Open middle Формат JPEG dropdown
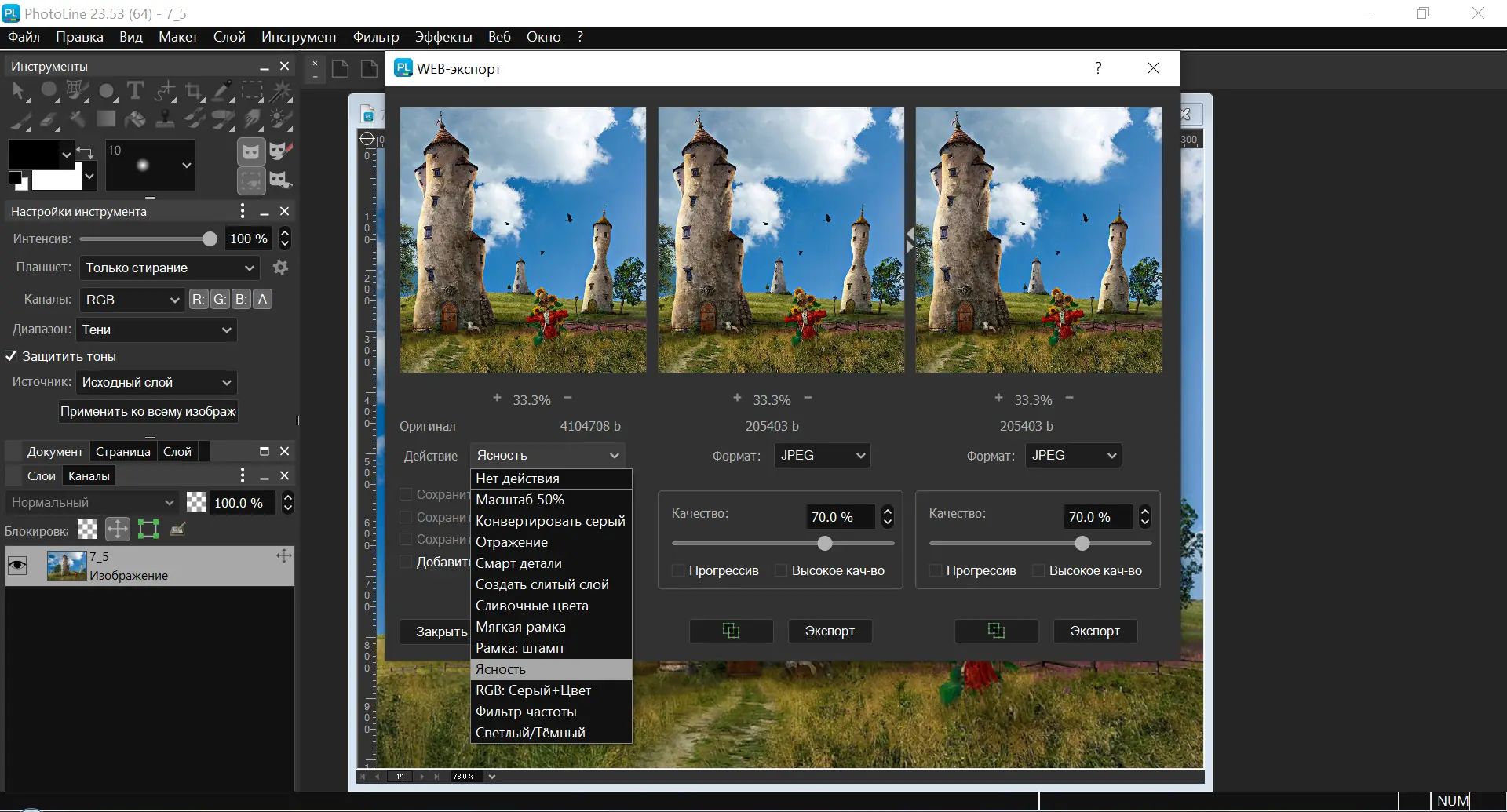The image size is (1507, 812). [x=822, y=455]
